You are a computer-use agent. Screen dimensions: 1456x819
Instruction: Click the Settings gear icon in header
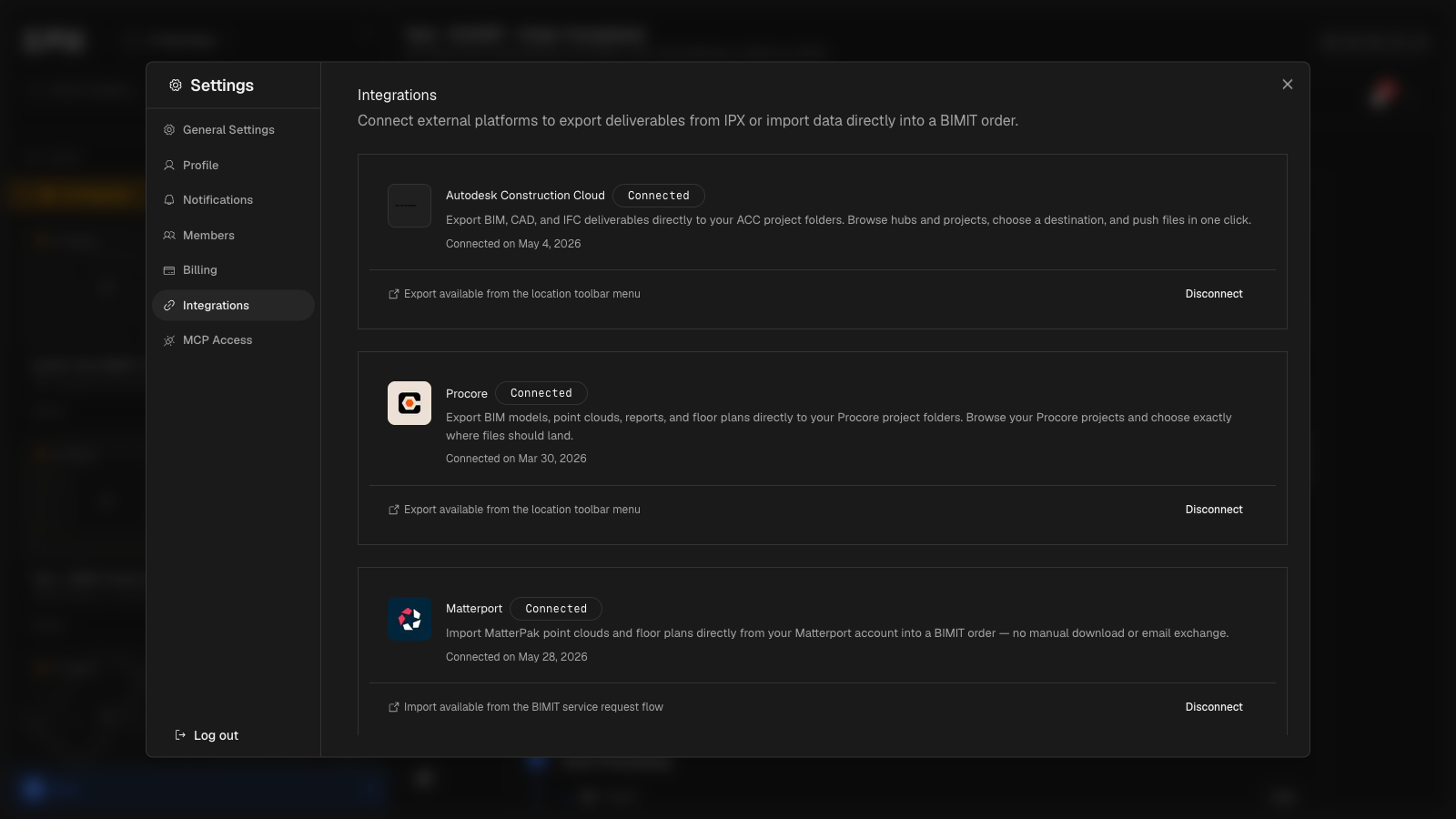point(176,86)
